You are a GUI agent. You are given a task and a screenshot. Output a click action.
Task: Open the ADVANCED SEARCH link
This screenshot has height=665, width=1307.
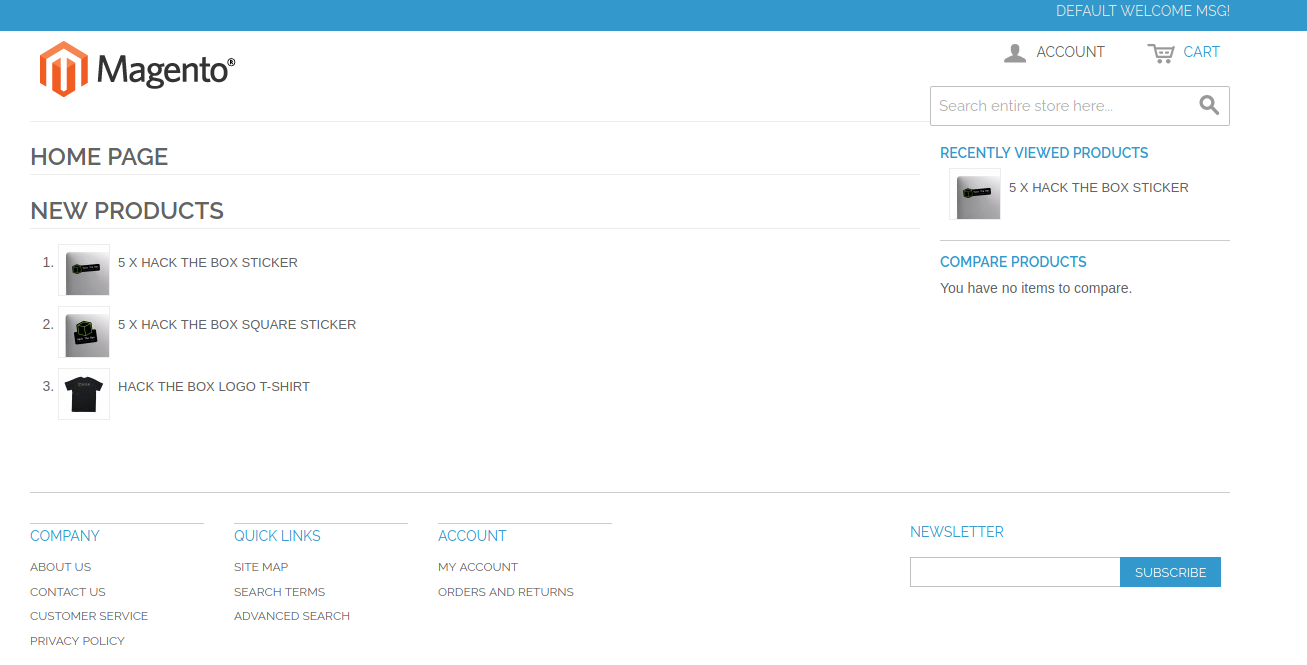(x=291, y=615)
